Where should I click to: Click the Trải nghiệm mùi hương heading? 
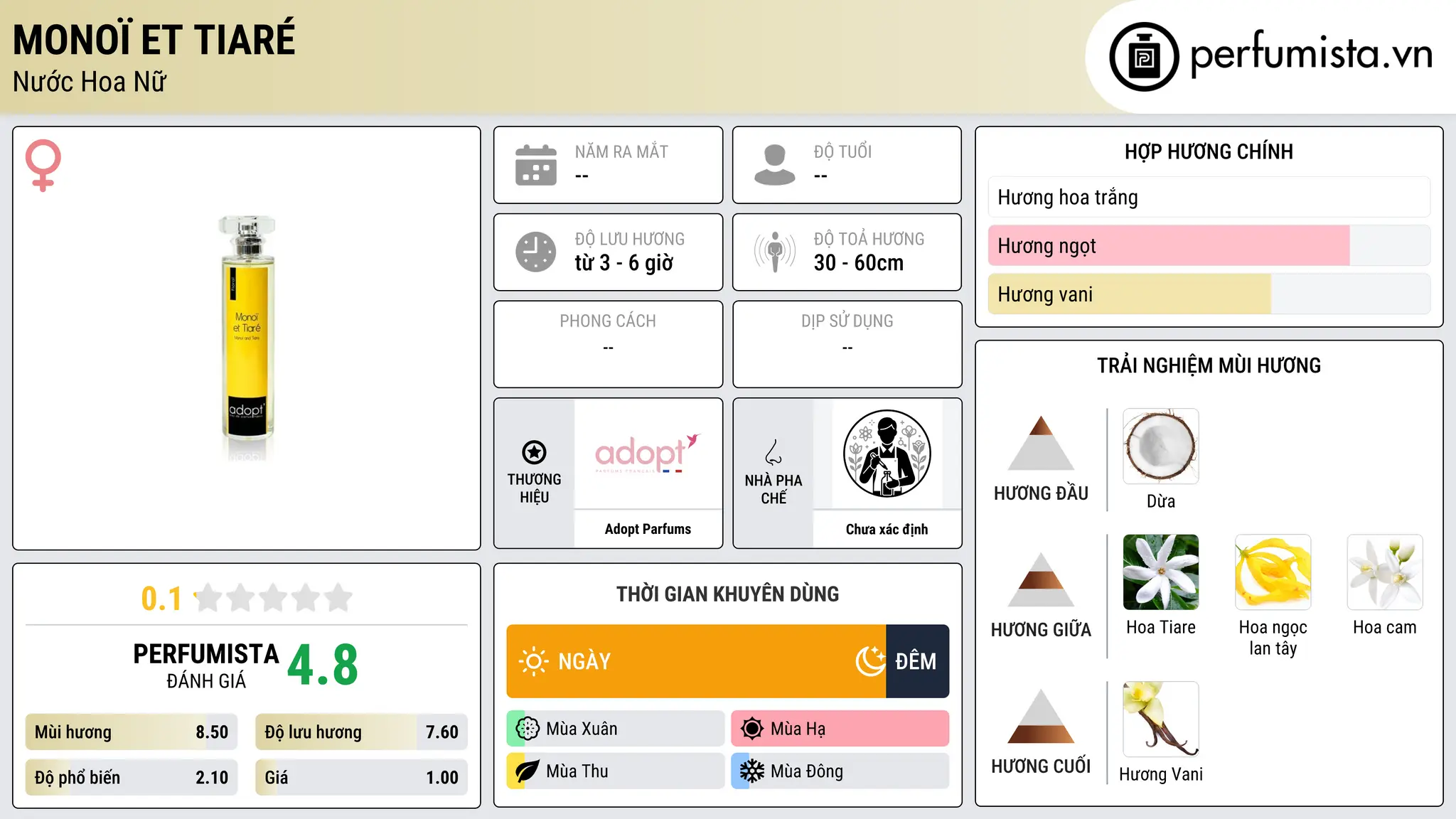[x=1209, y=365]
